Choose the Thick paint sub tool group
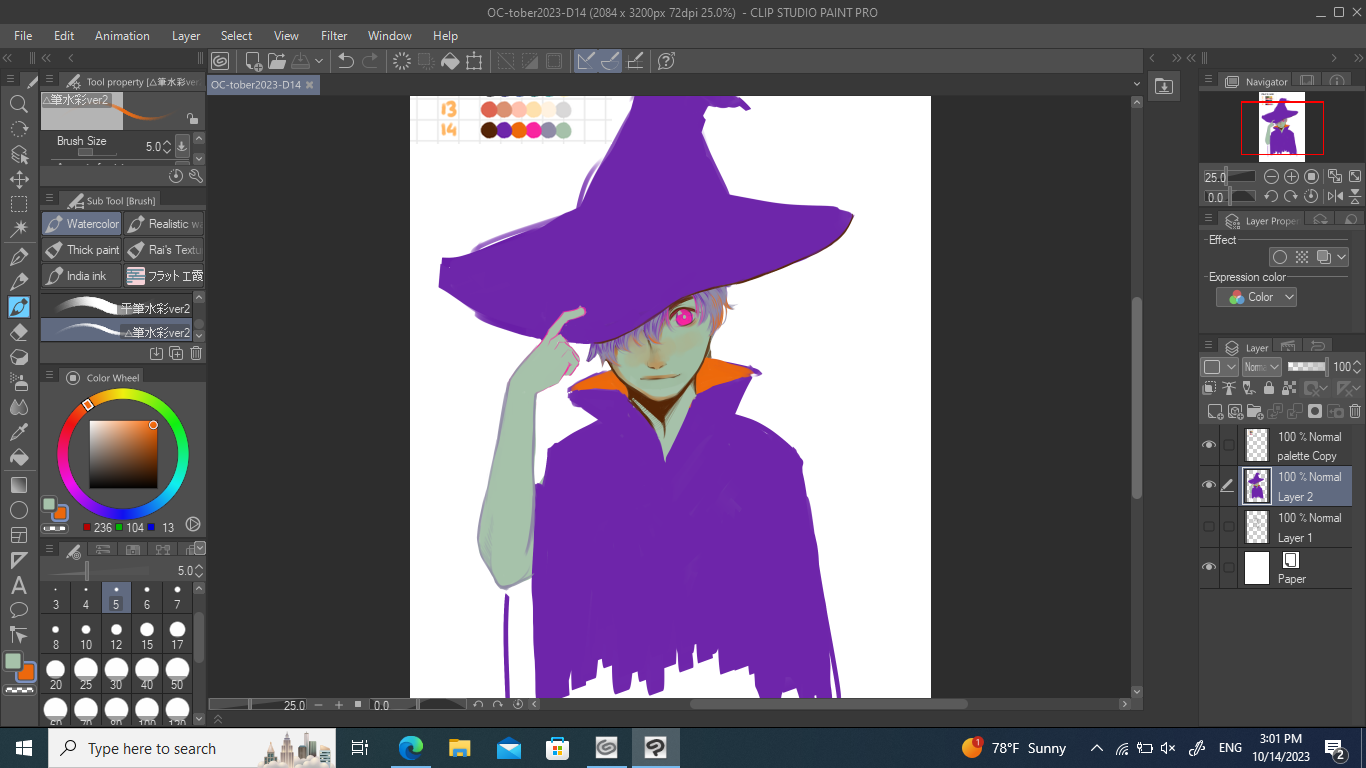The width and height of the screenshot is (1366, 768). point(82,250)
